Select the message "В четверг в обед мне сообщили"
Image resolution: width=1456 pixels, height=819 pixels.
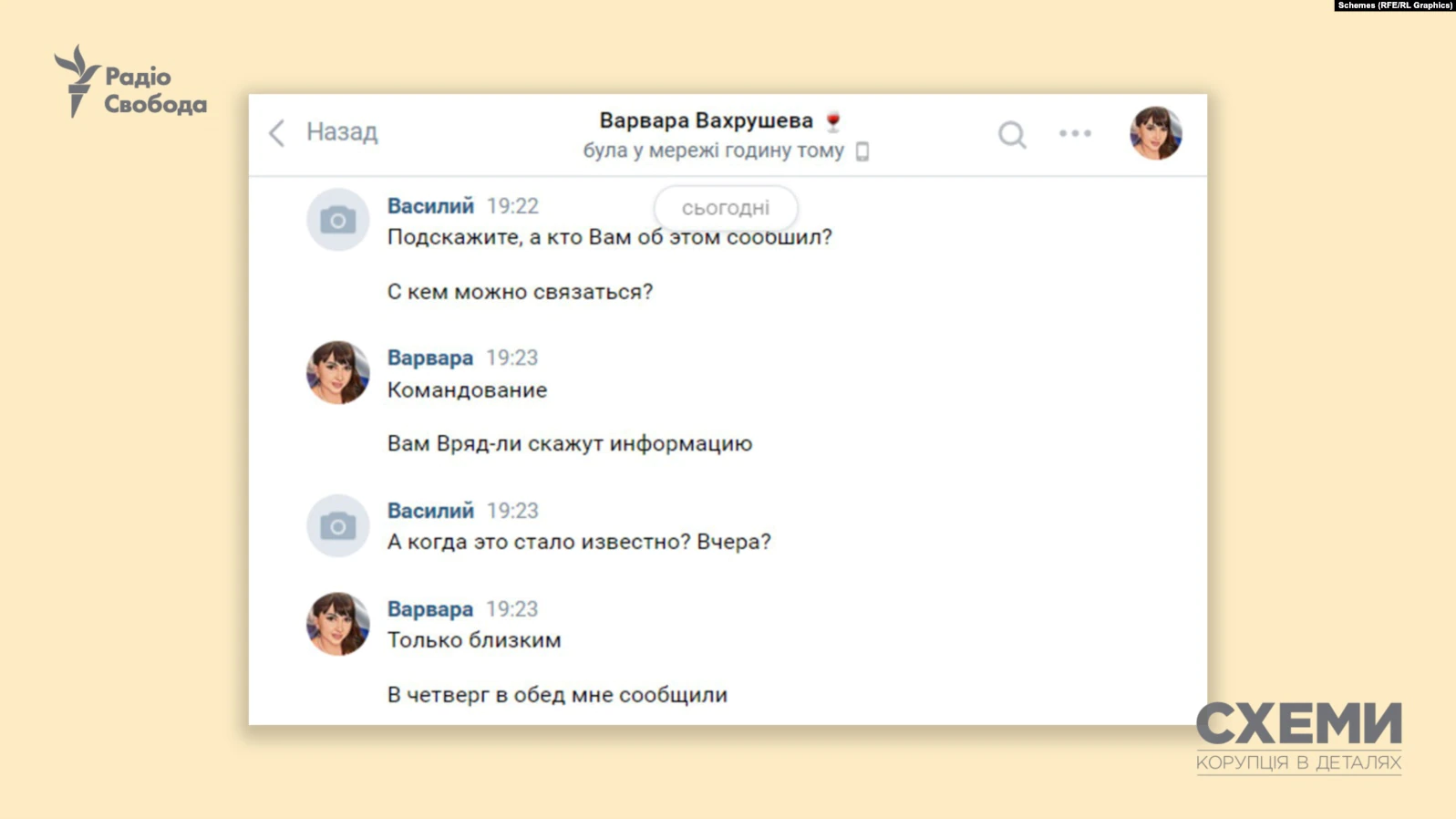(x=557, y=695)
